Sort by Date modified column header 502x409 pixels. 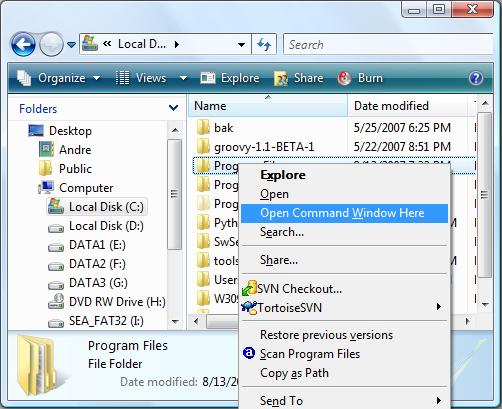(407, 106)
